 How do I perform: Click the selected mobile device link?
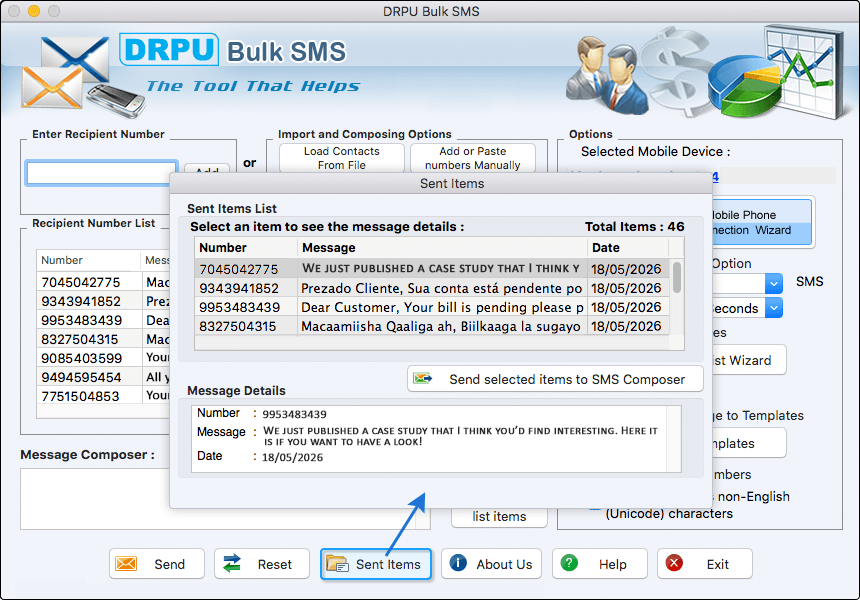coord(715,177)
